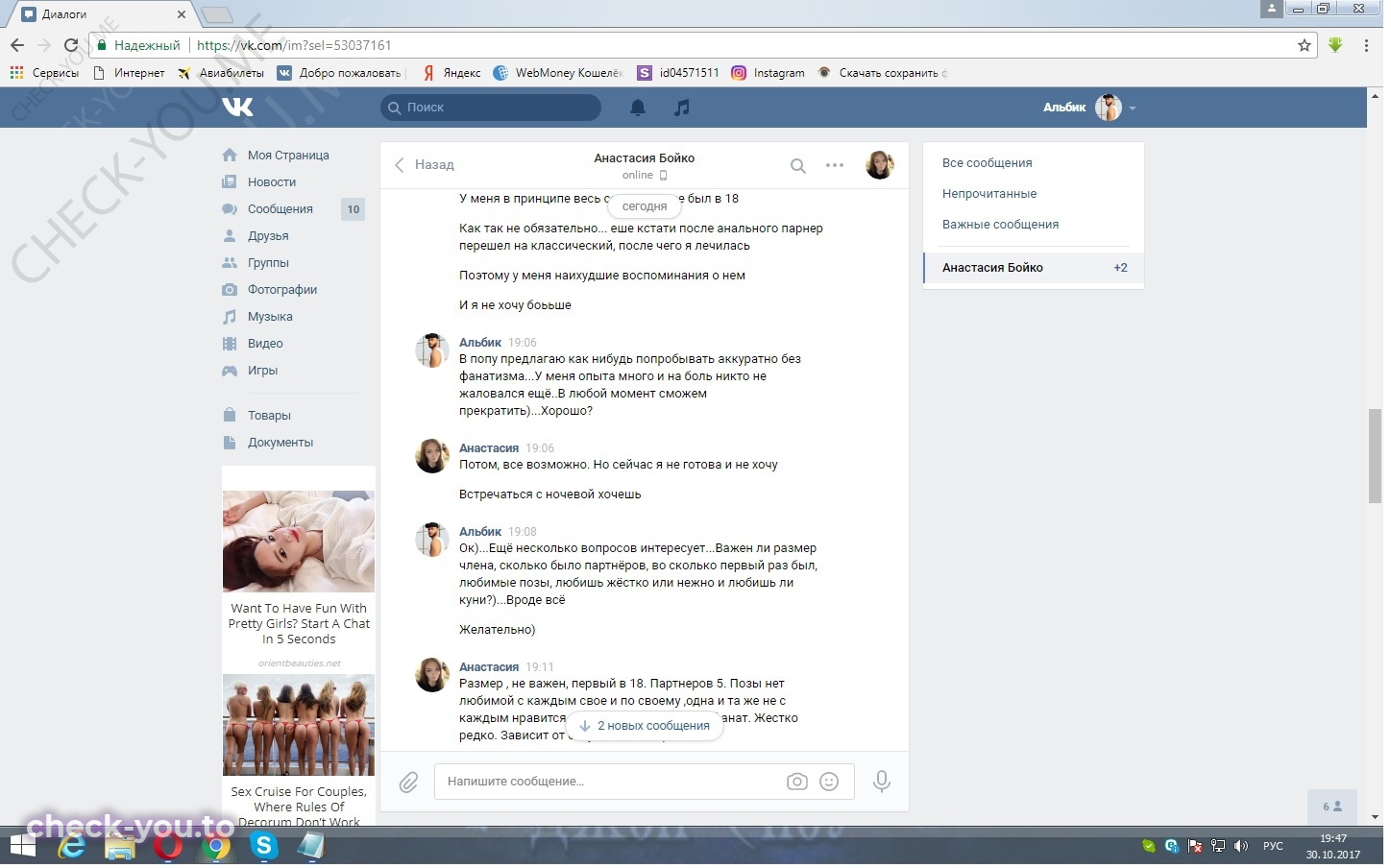Click the browser address bar URL

coord(294,45)
